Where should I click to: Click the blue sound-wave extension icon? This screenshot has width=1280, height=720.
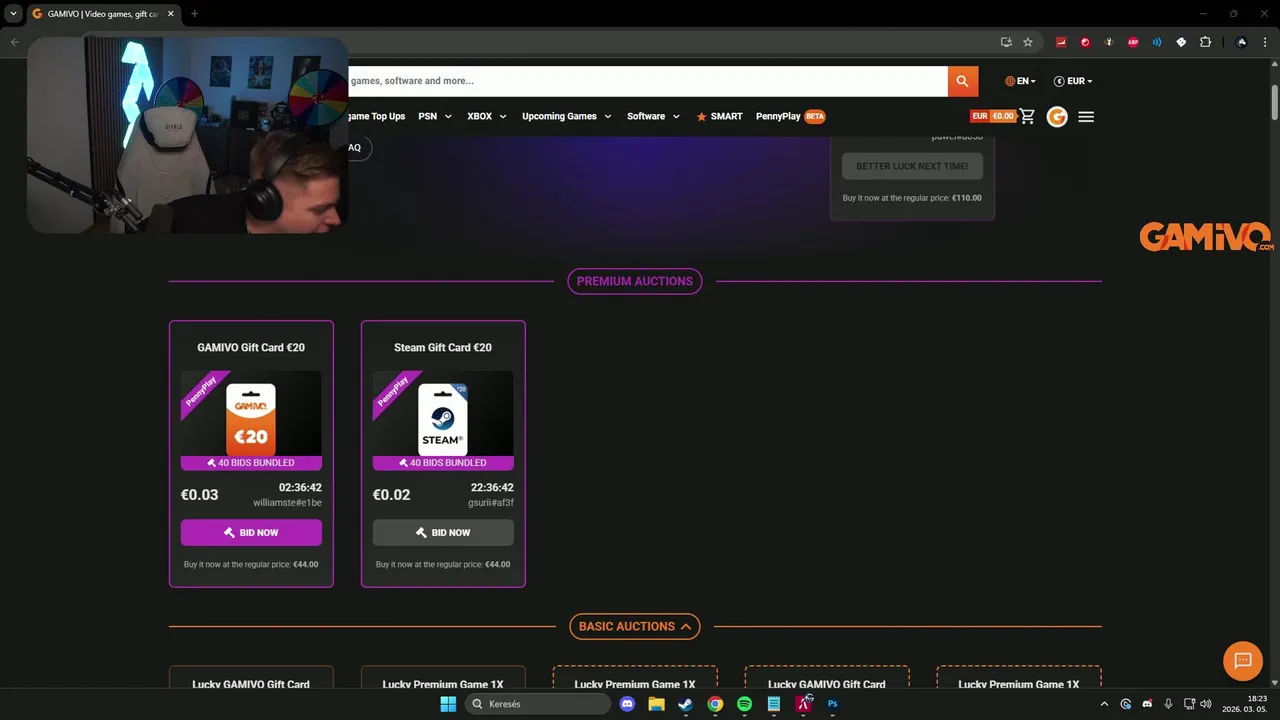pyautogui.click(x=1157, y=42)
